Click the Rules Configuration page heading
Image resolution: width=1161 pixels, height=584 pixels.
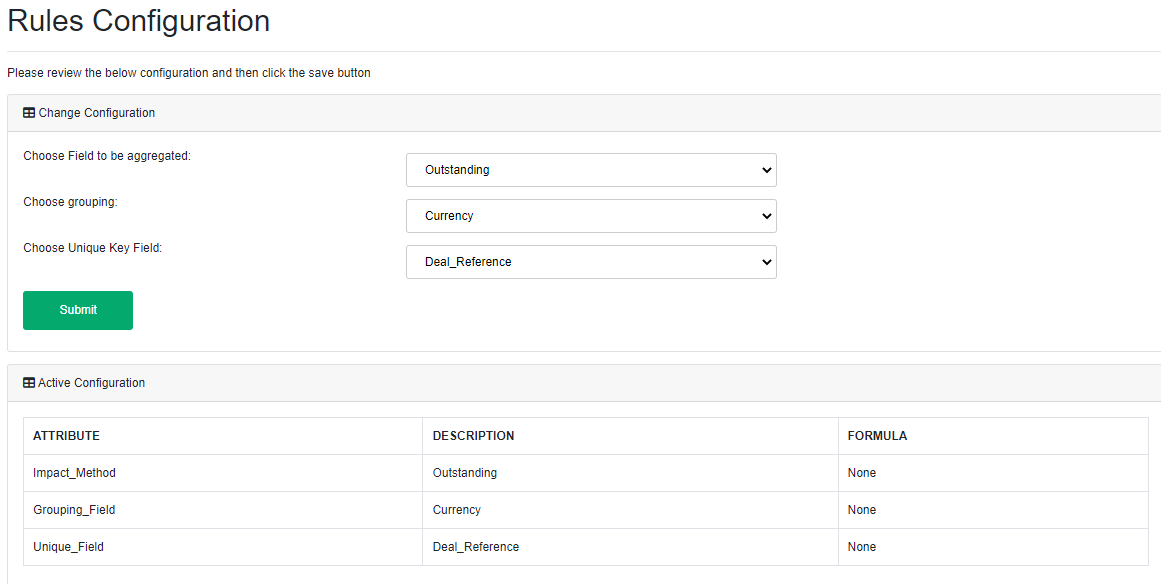(x=139, y=21)
